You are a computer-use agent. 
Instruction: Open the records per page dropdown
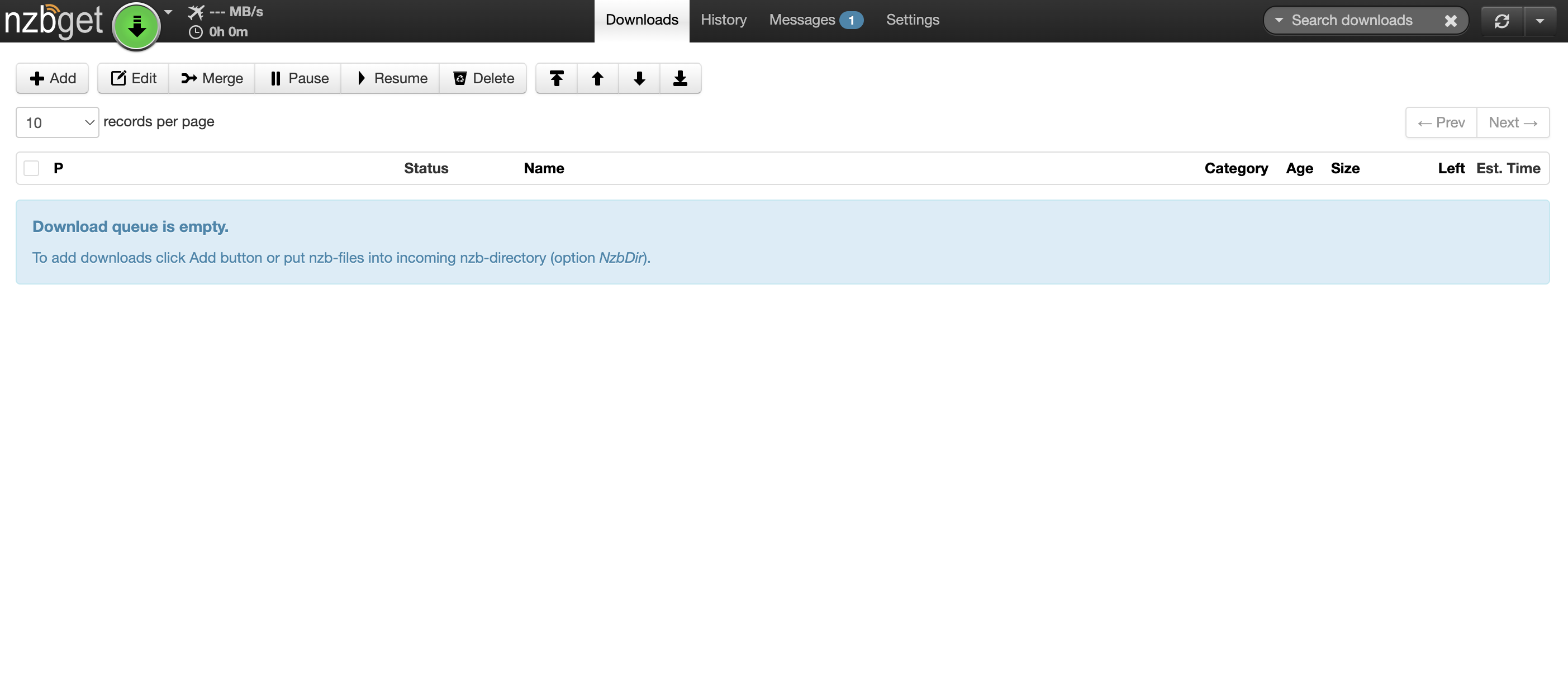56,122
